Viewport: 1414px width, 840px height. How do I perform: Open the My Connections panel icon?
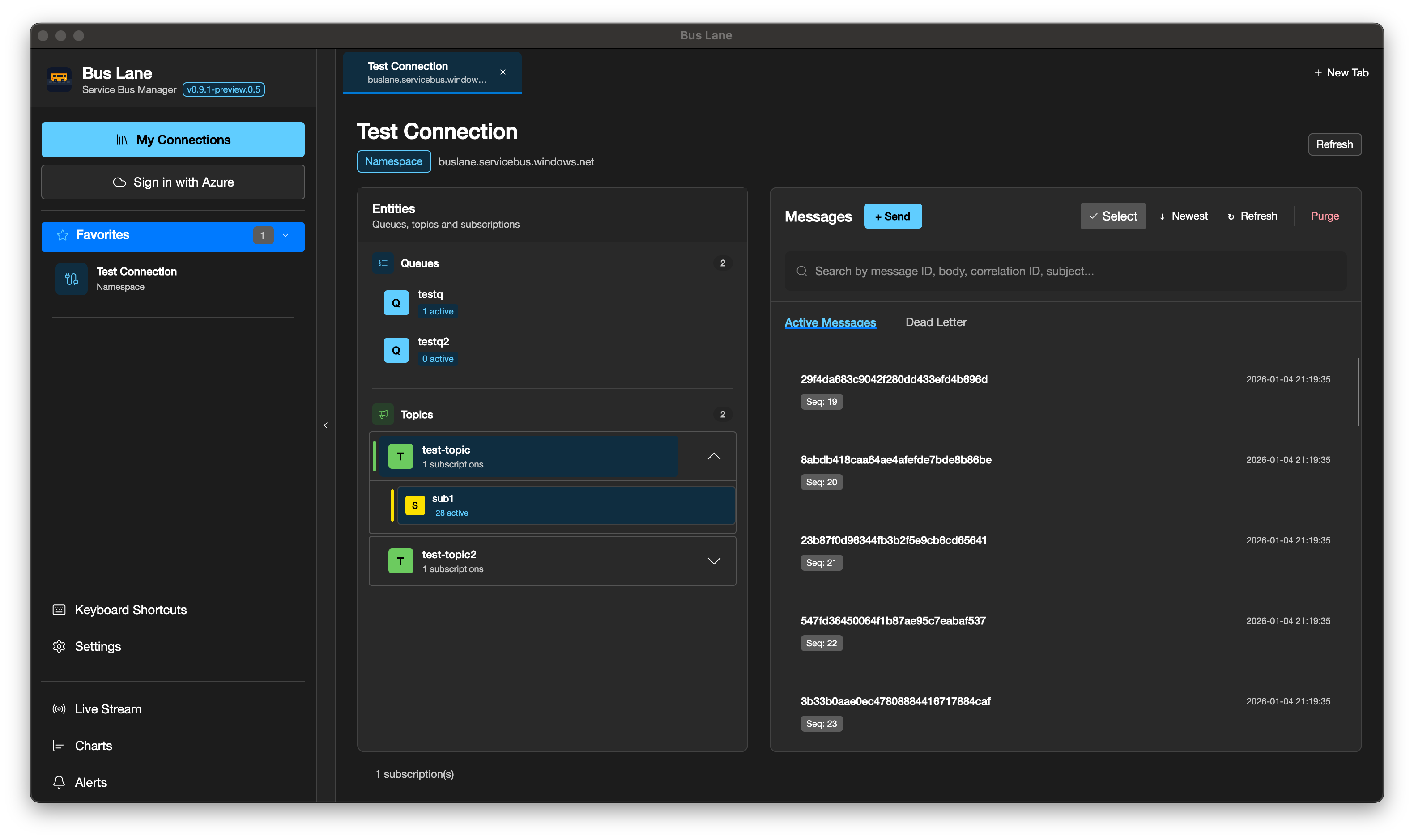click(122, 139)
